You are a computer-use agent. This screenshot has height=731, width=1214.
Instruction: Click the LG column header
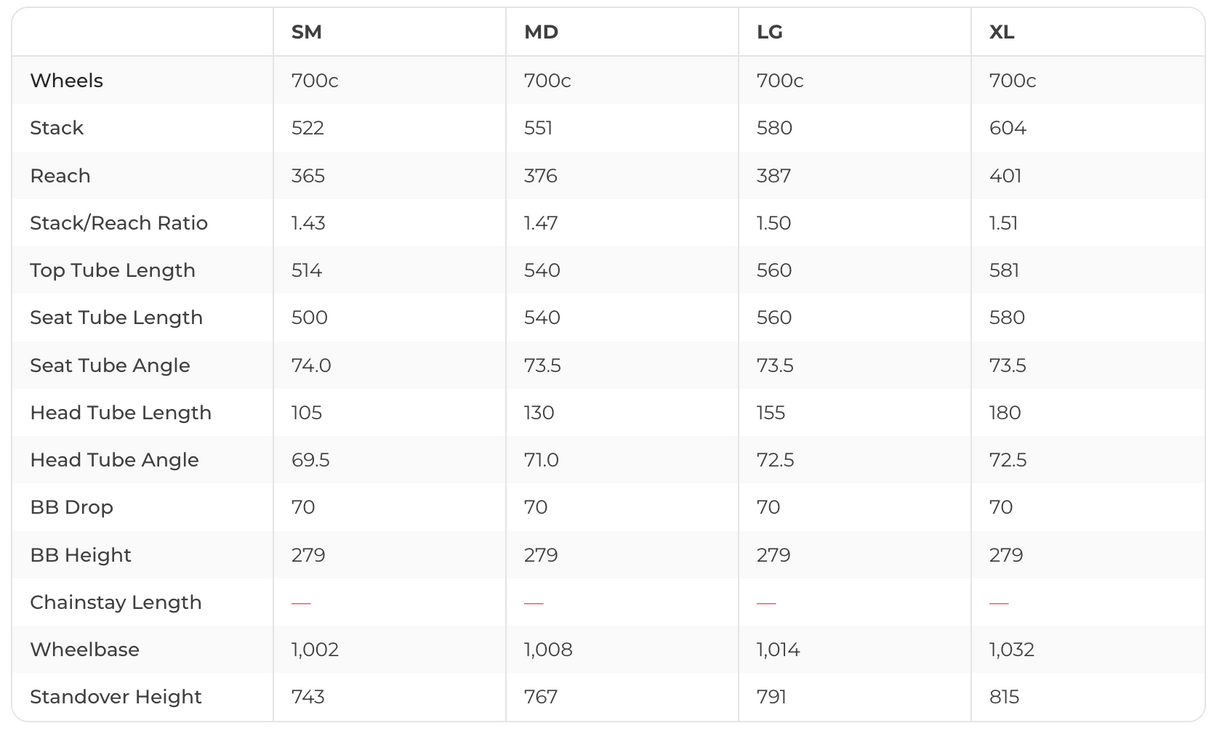pos(769,32)
